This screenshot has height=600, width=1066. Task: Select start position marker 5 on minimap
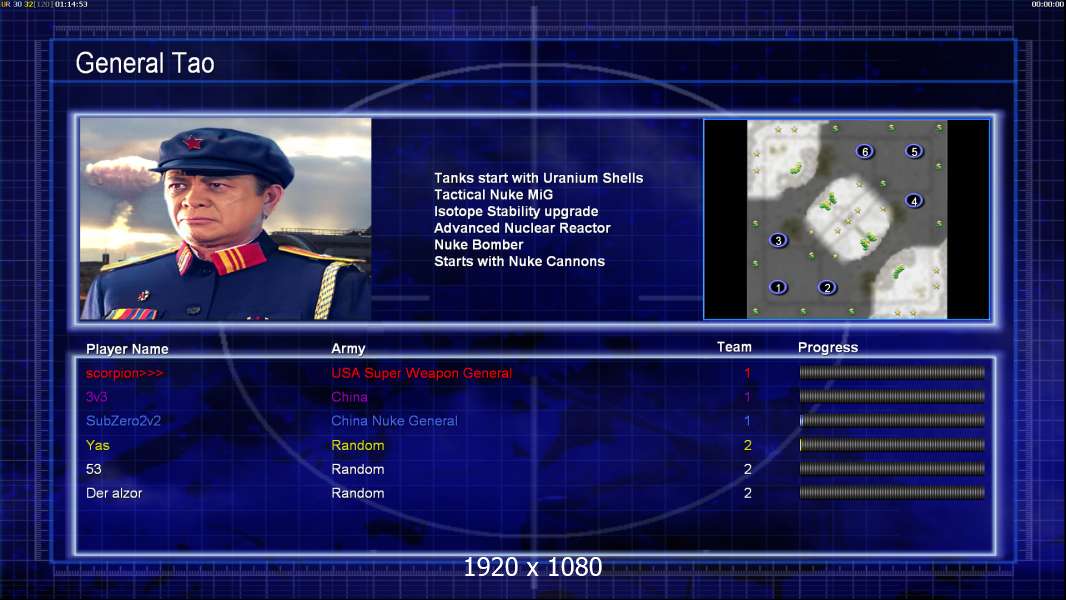(914, 151)
